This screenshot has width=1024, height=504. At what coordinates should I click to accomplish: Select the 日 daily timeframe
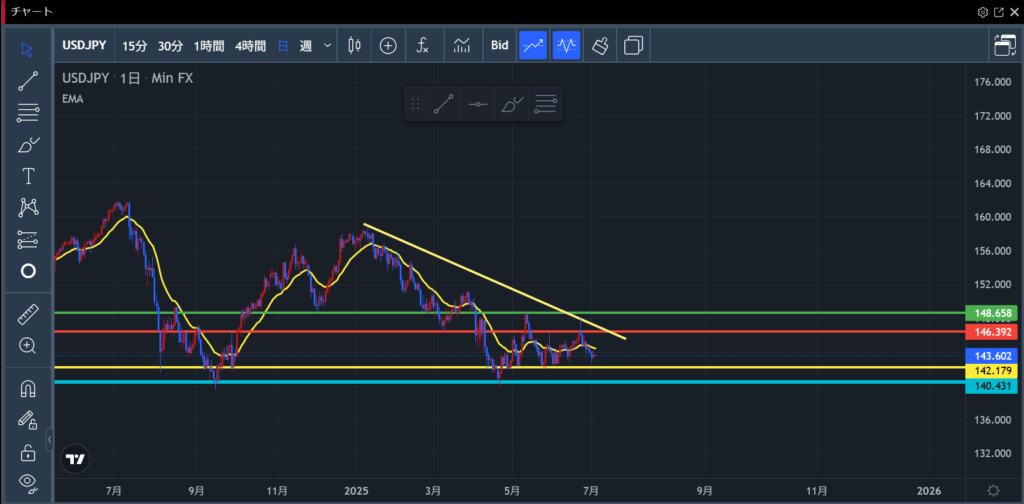tap(283, 46)
